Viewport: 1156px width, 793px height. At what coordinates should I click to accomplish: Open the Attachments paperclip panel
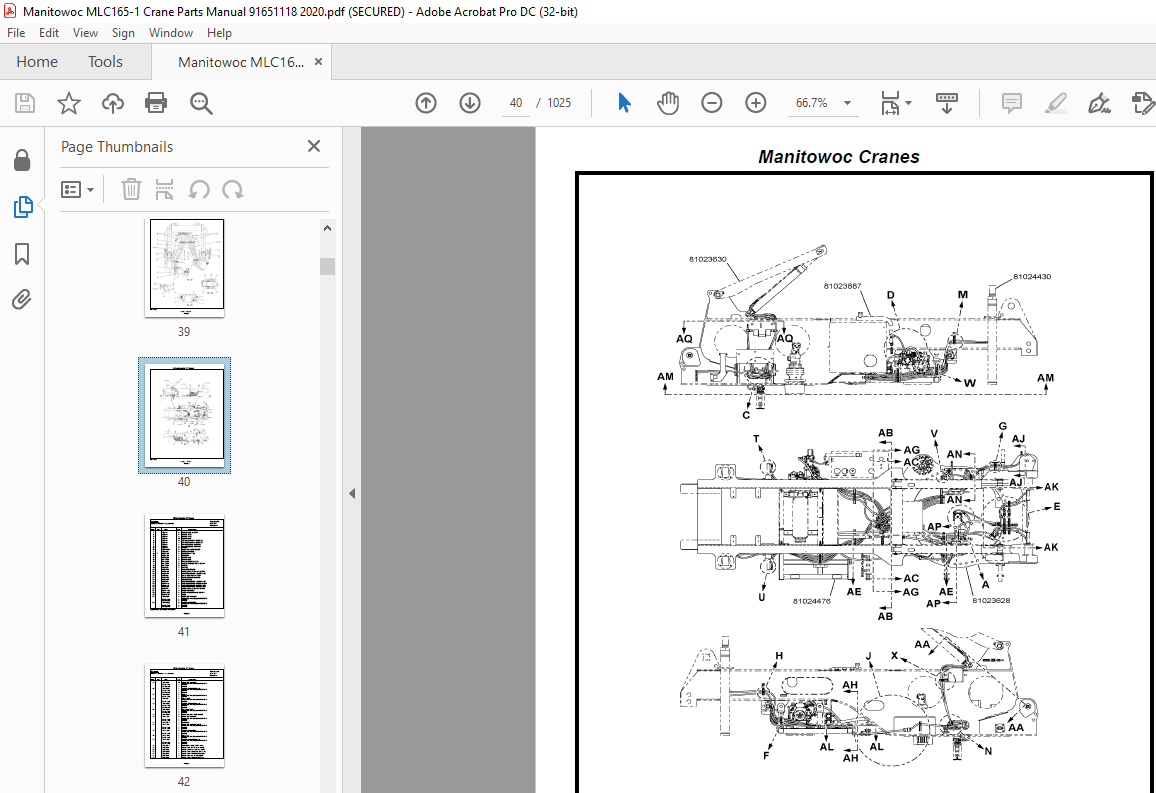coord(21,299)
